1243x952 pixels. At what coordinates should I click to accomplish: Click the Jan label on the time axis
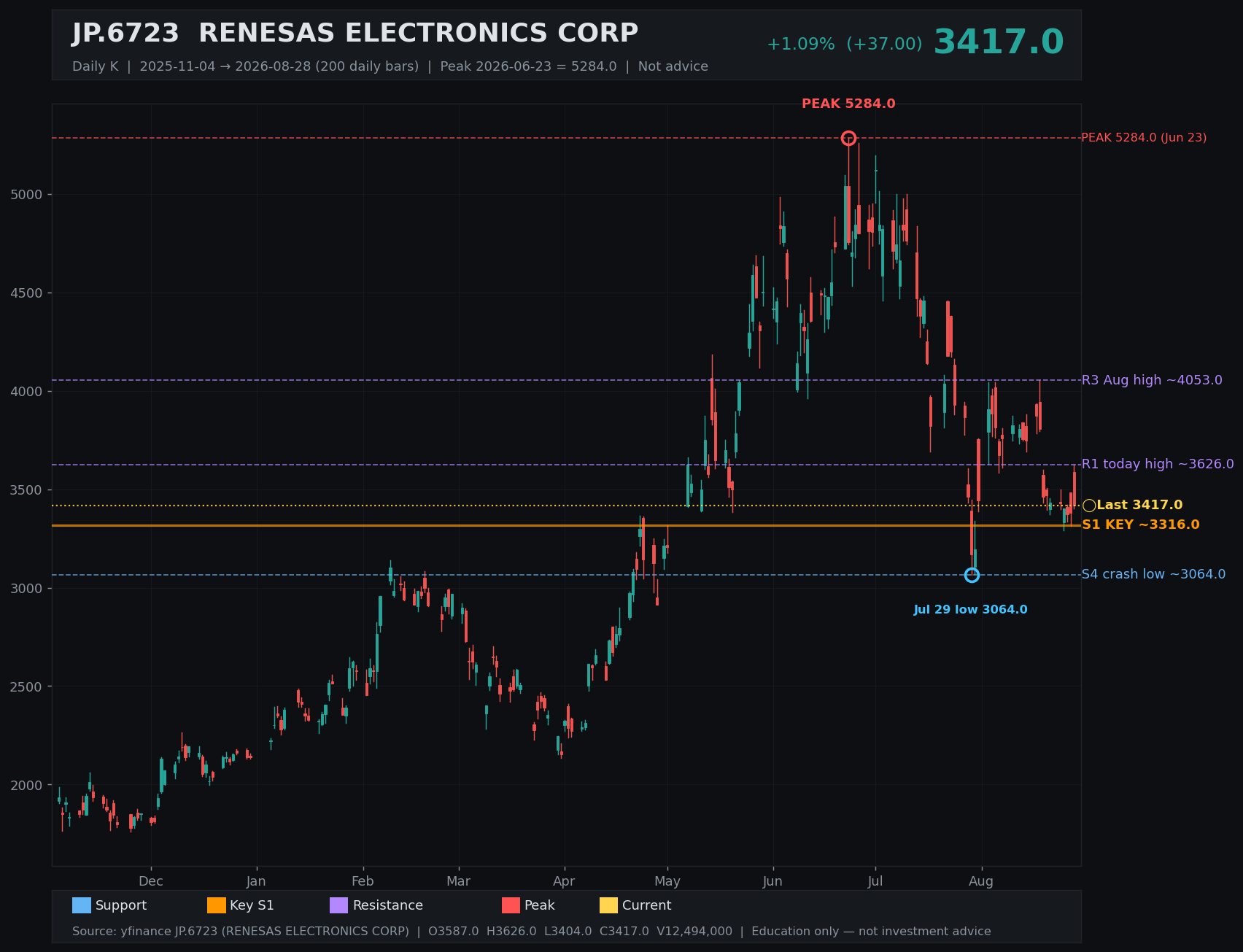(256, 881)
